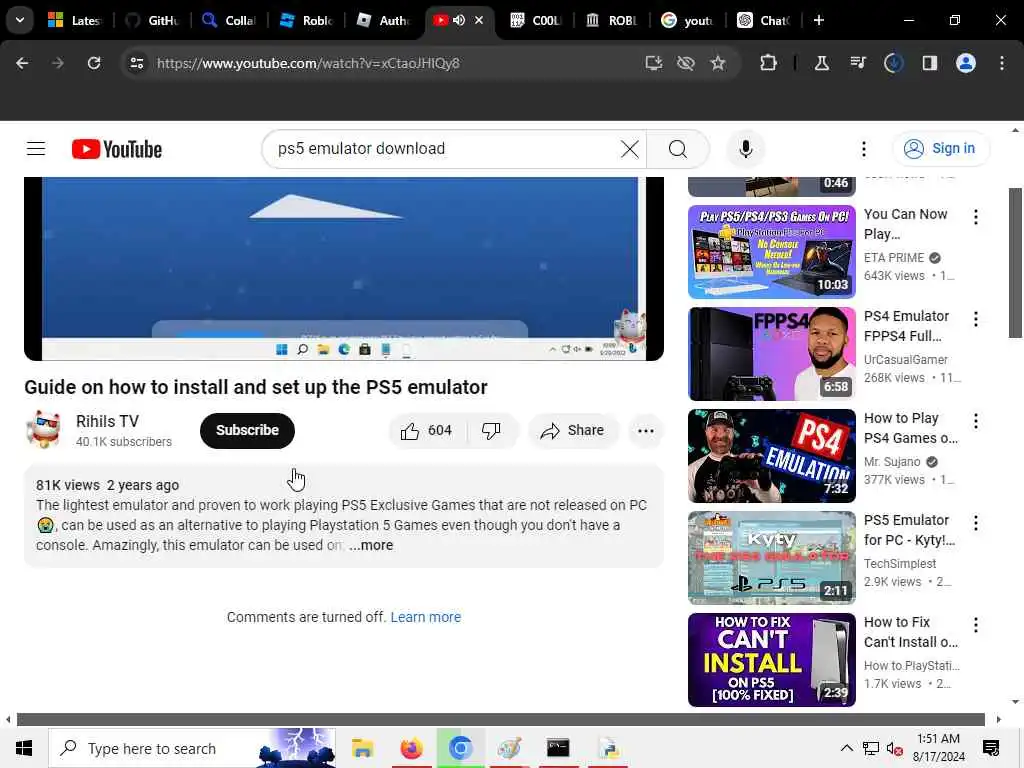Open Kyty PS5 emulator thumbnail
The height and width of the screenshot is (768, 1024).
point(771,558)
